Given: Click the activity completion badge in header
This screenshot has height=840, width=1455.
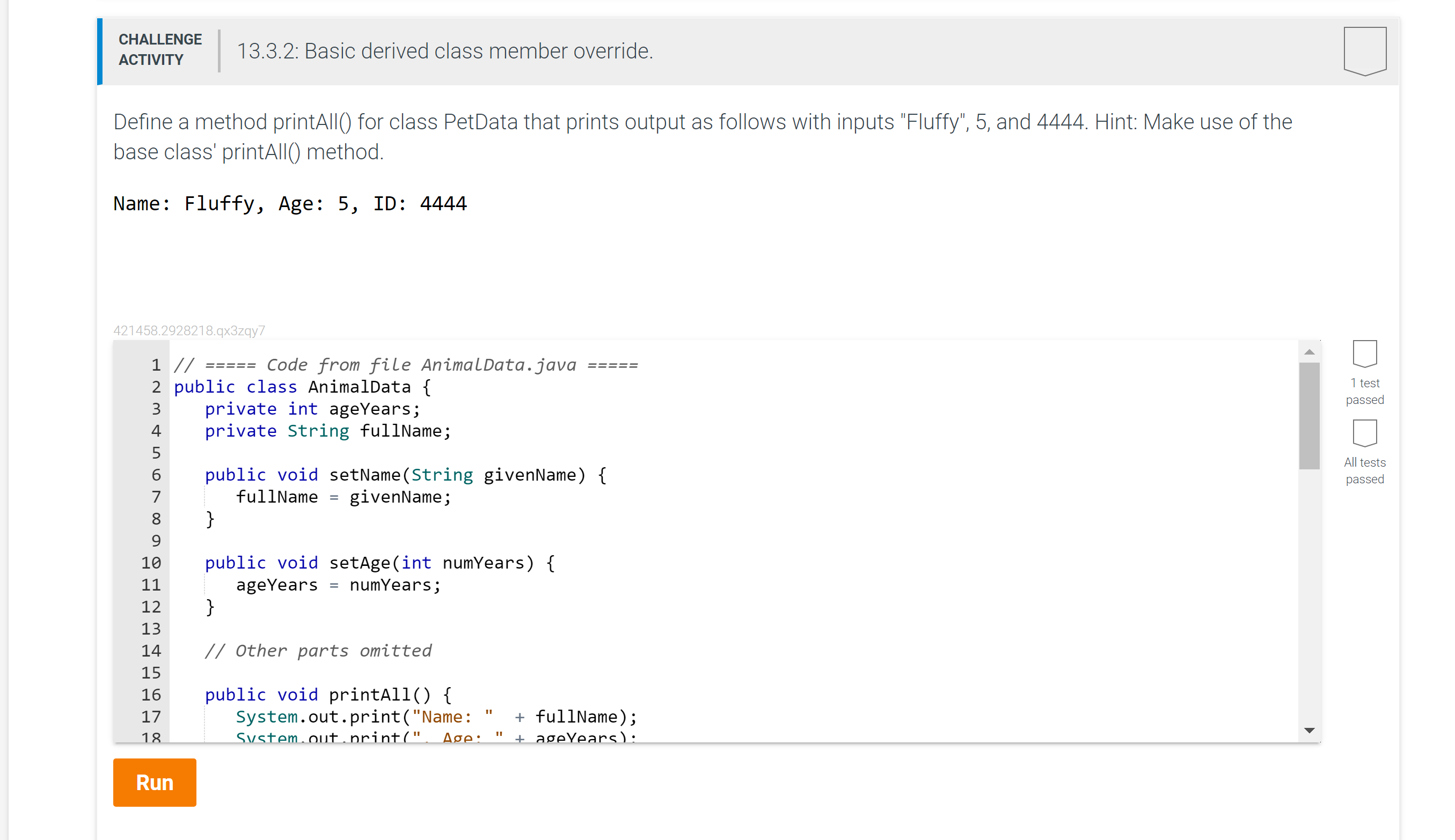Looking at the screenshot, I should (x=1364, y=51).
